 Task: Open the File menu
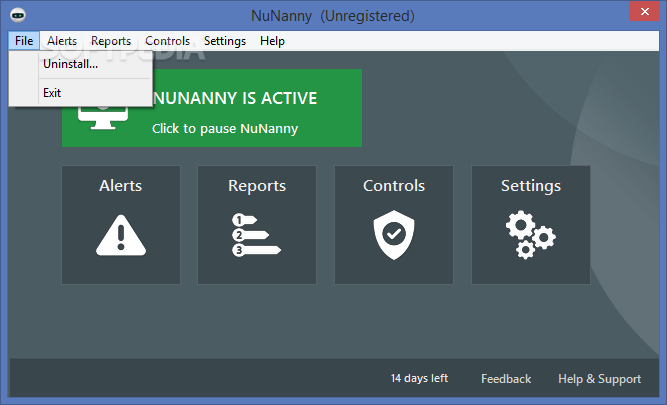24,41
